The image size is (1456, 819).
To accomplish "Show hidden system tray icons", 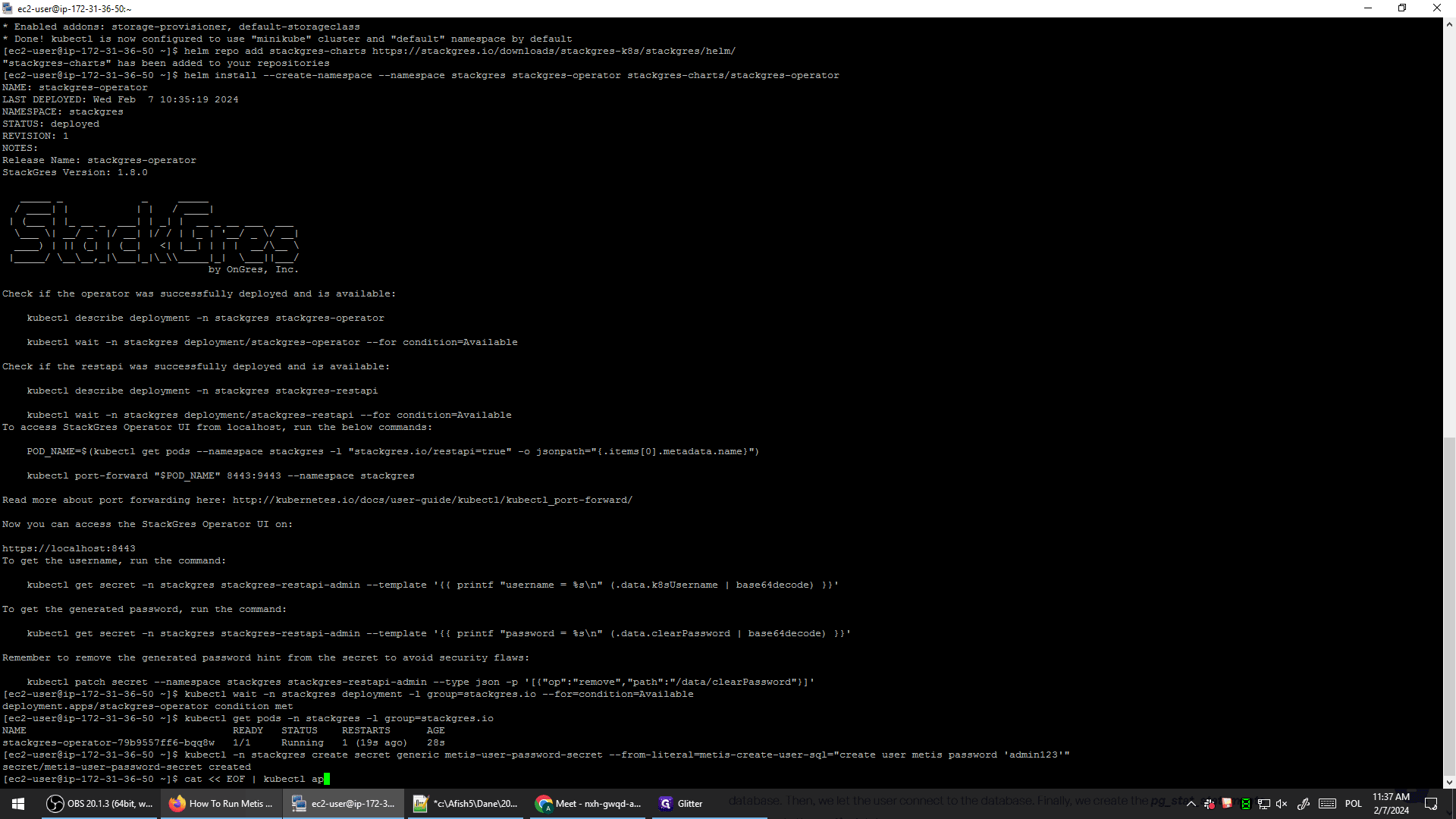I will pos(1191,804).
